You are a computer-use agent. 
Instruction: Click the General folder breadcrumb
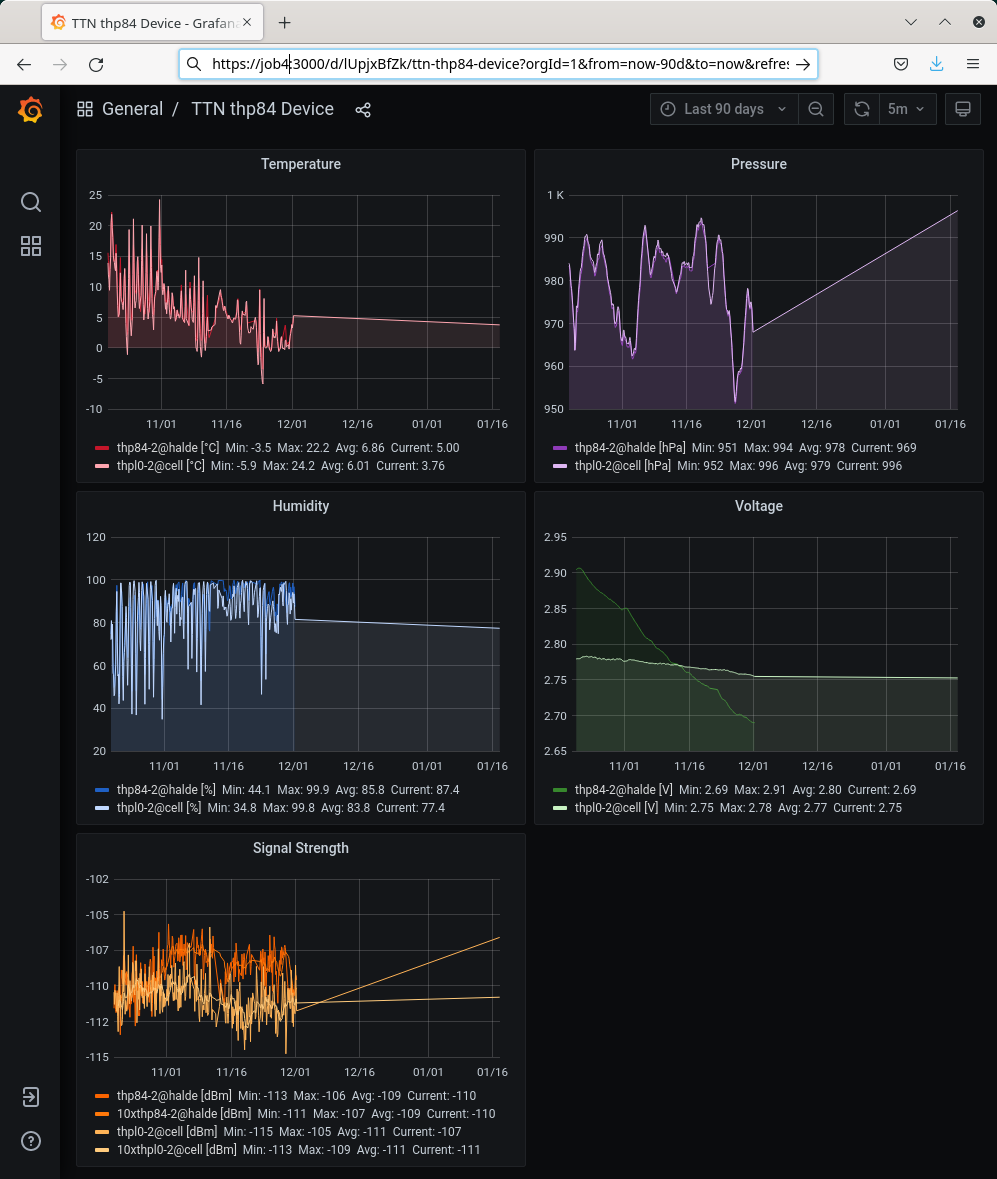(132, 109)
